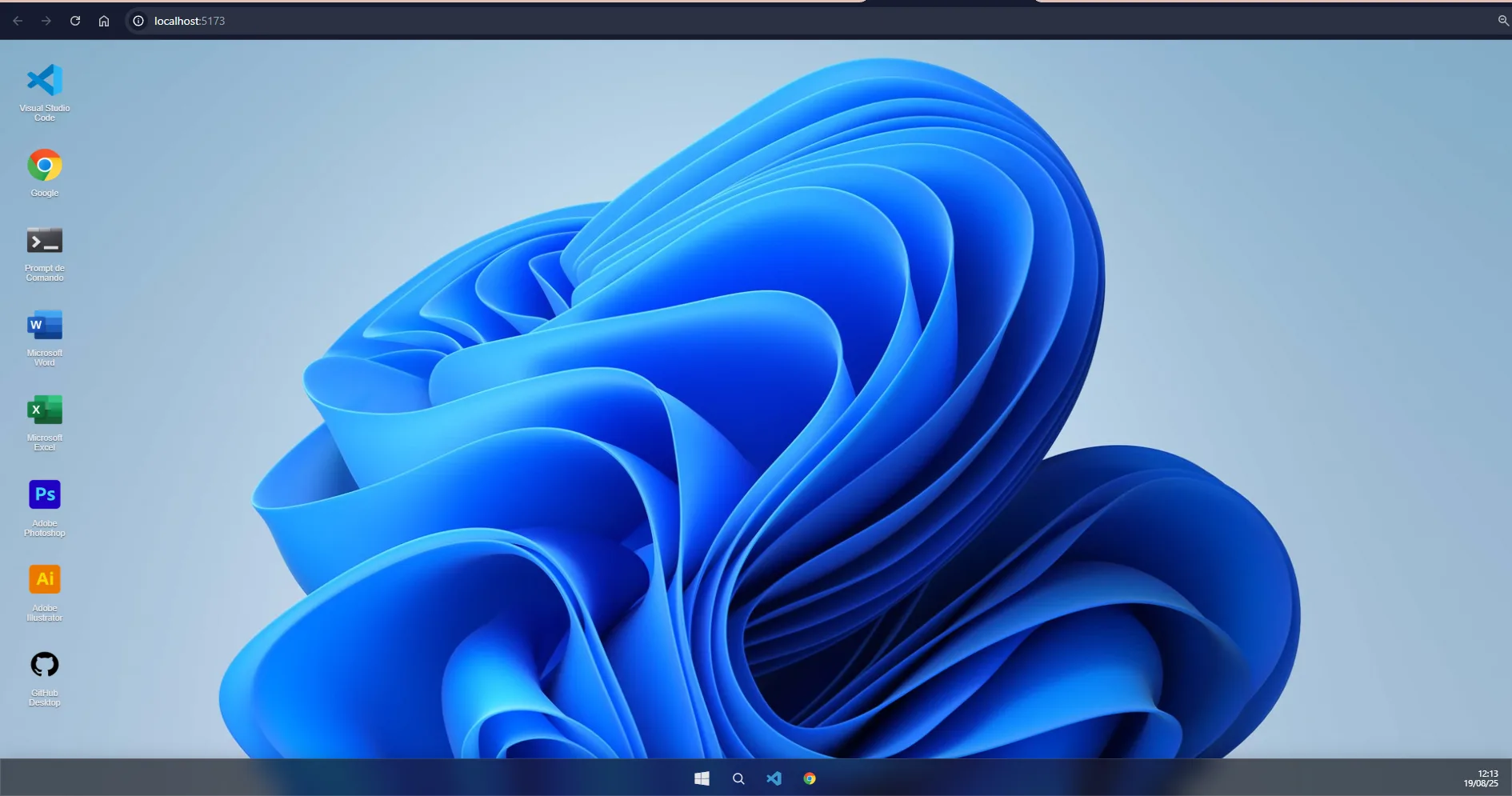Launch Microsoft Excel from the desktop
This screenshot has width=1512, height=796.
point(44,420)
